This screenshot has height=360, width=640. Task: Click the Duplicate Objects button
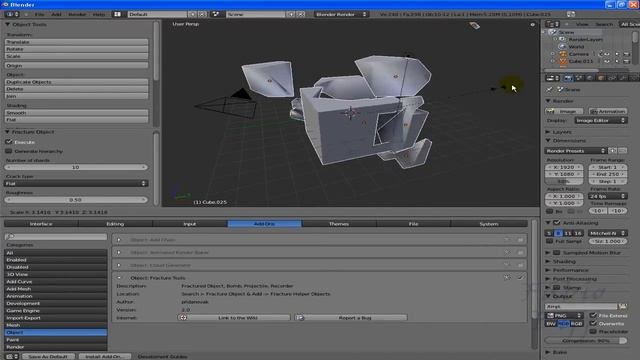(76, 82)
